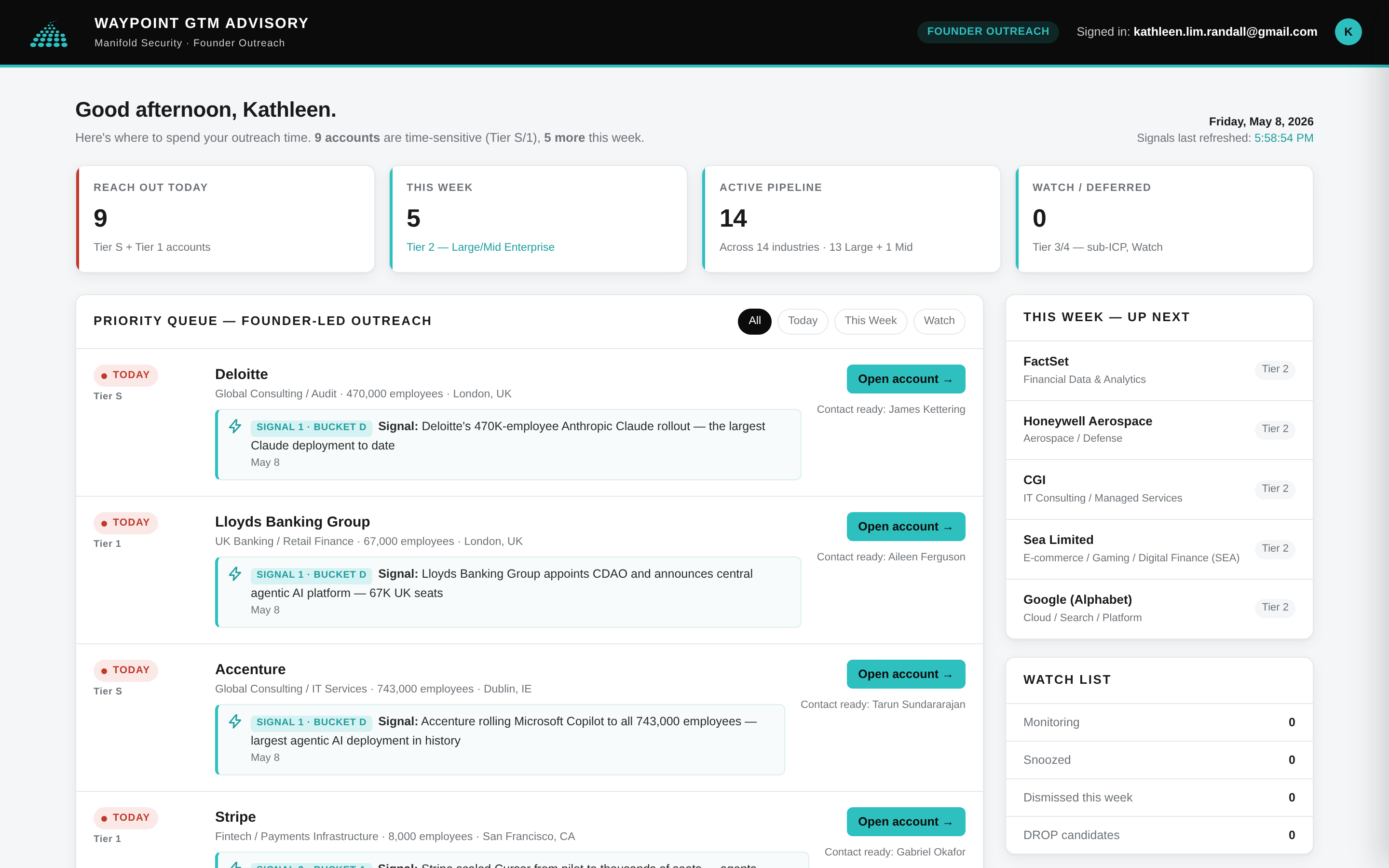Click the Stripe company name
The height and width of the screenshot is (868, 1389).
(x=235, y=817)
